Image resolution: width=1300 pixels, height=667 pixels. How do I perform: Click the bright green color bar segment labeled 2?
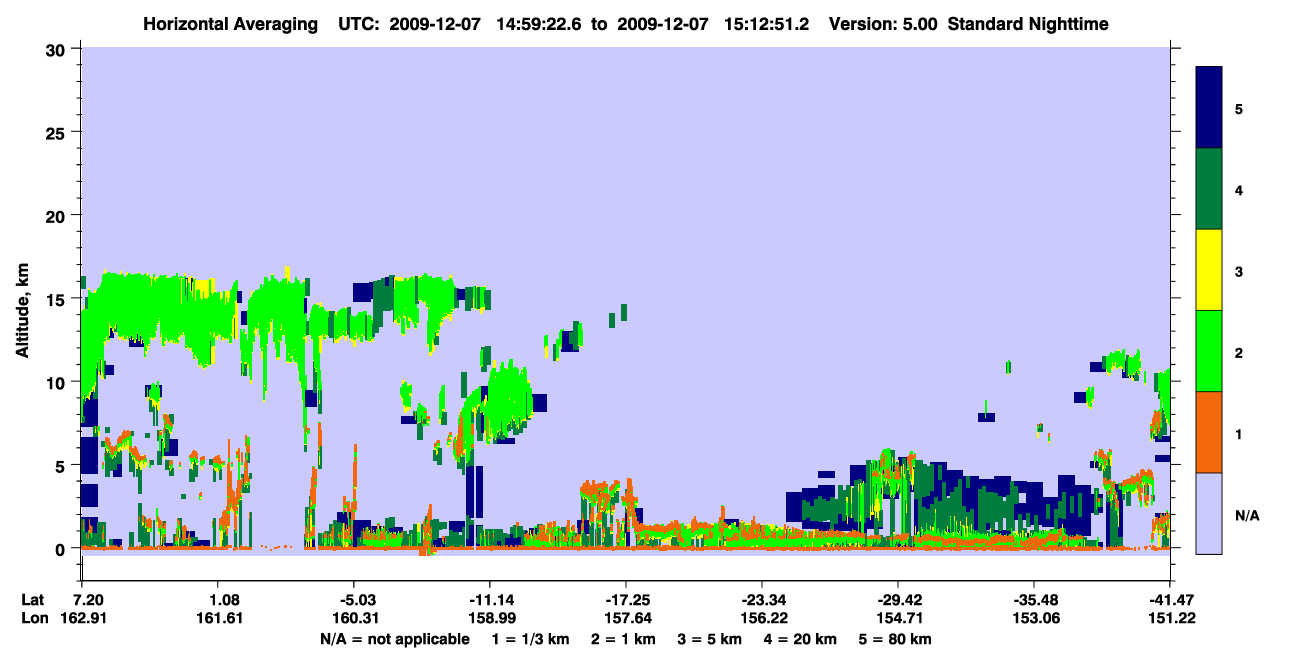pos(1209,351)
